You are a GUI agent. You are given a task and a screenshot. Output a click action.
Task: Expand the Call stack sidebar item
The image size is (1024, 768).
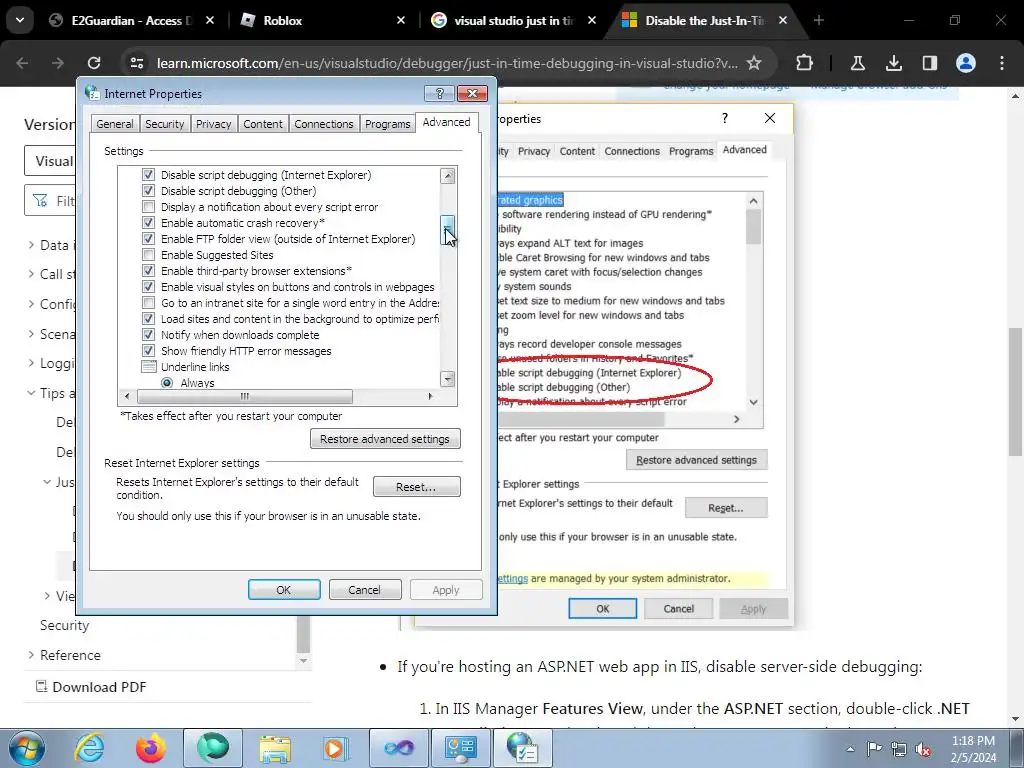tap(31, 274)
